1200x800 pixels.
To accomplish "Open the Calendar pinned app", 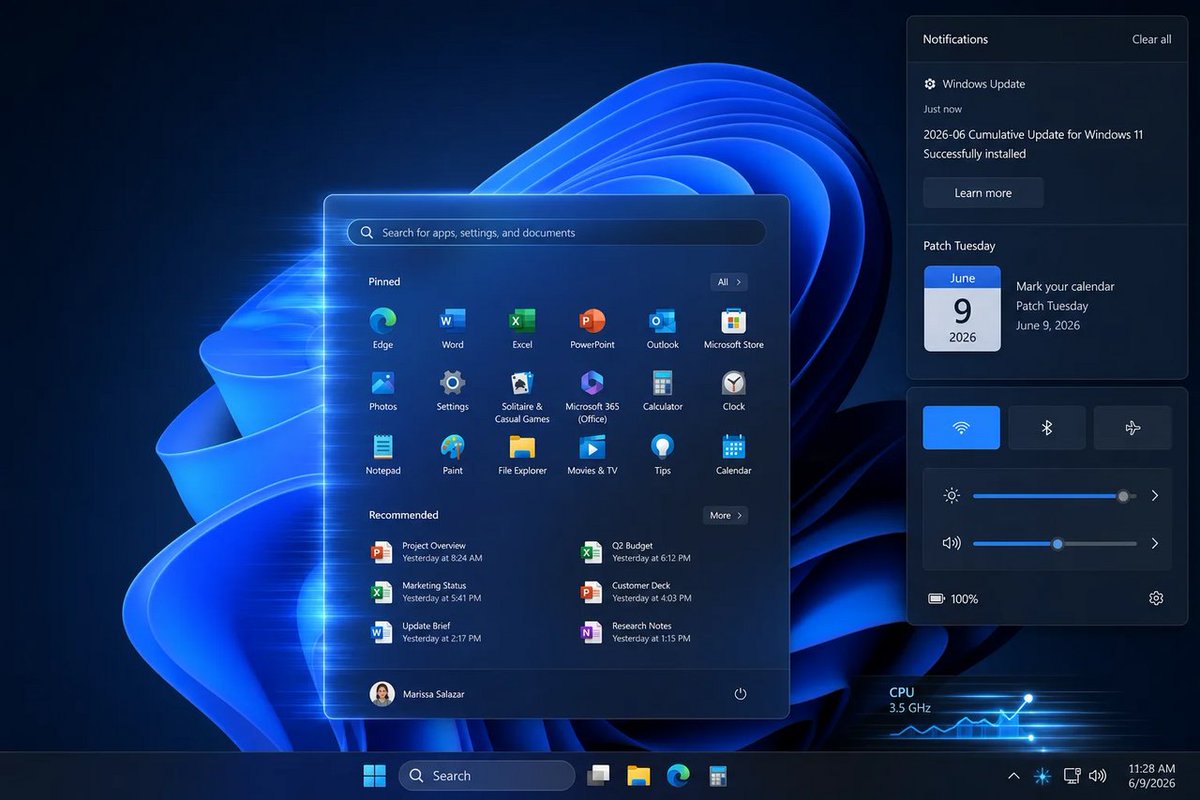I will [x=733, y=454].
